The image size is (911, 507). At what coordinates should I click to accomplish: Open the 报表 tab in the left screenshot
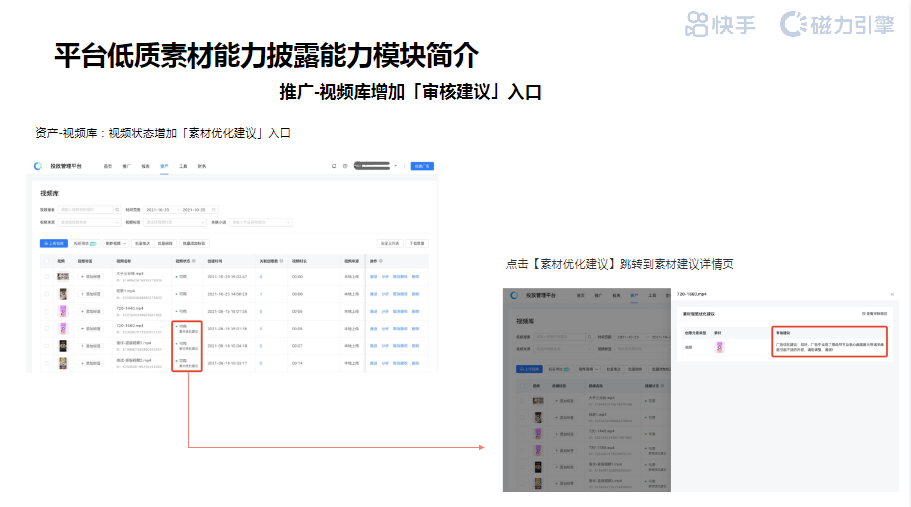tap(145, 166)
